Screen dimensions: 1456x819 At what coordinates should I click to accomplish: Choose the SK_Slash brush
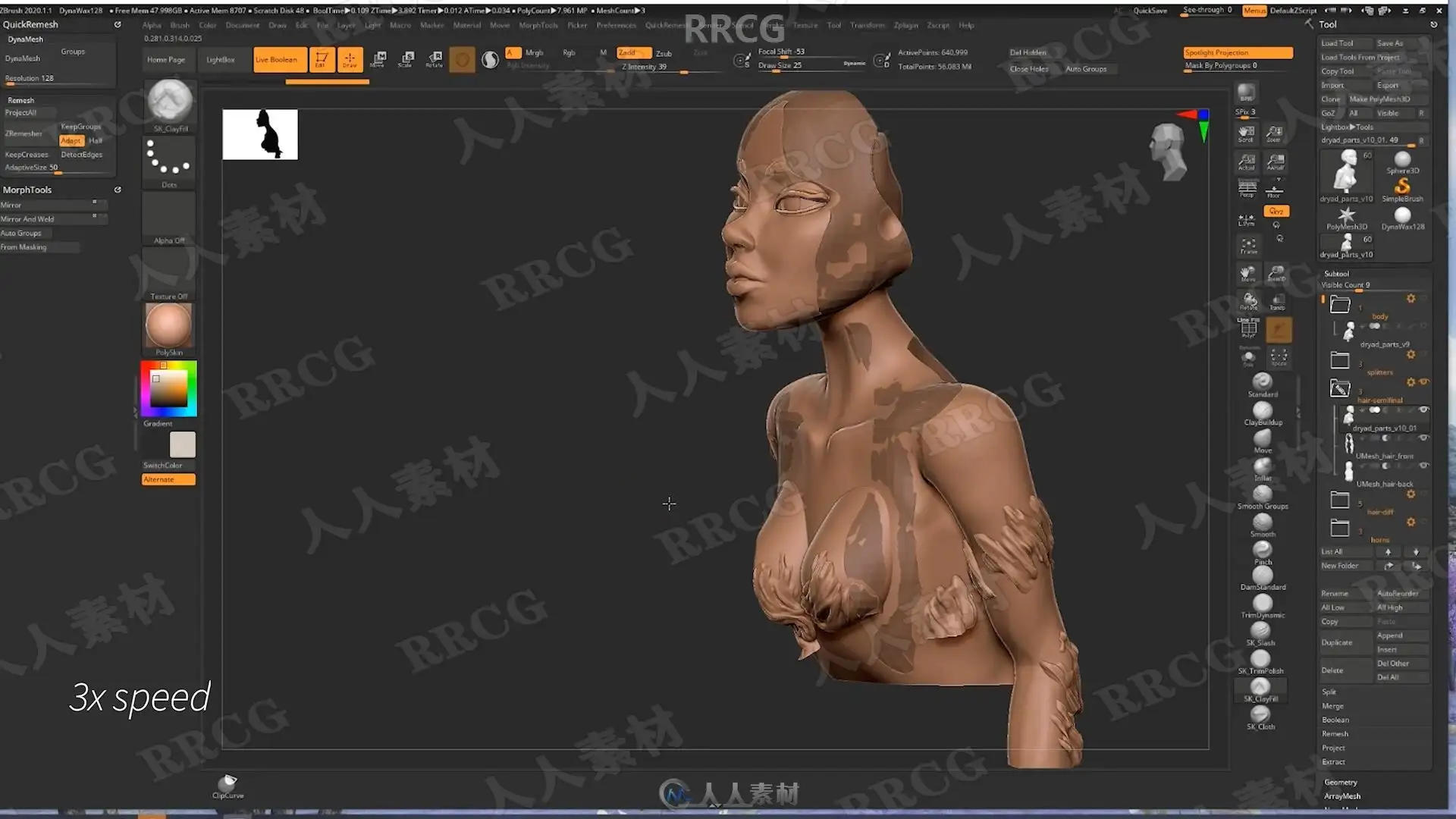click(x=1261, y=634)
